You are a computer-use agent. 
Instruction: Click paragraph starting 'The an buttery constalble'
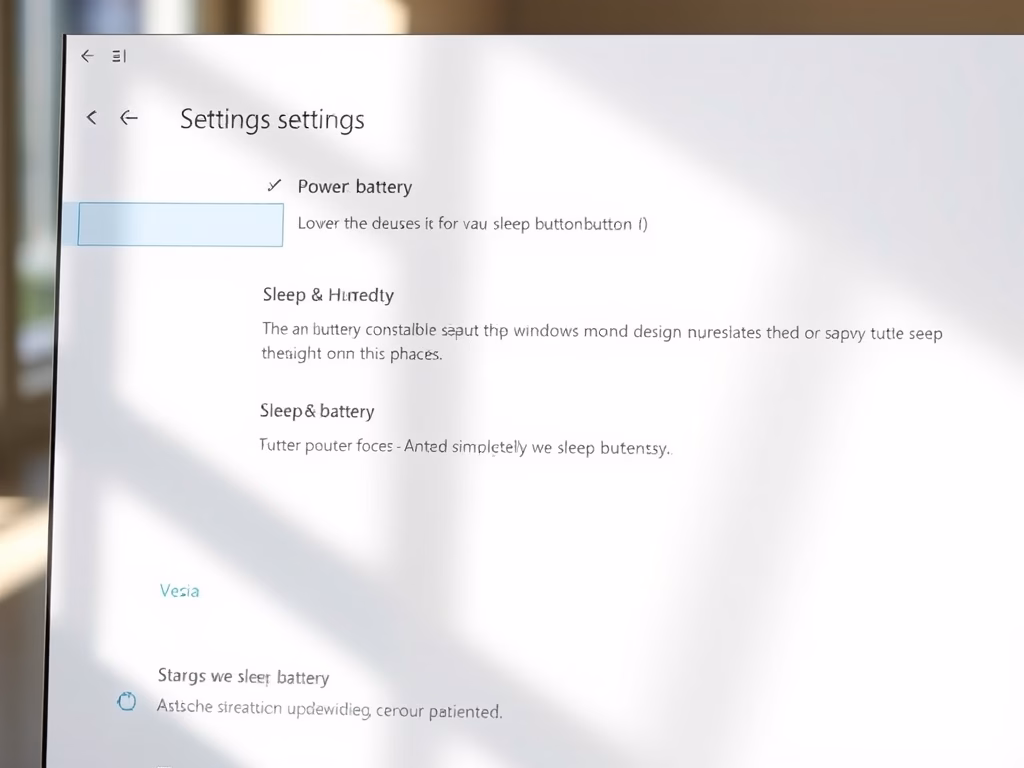601,342
